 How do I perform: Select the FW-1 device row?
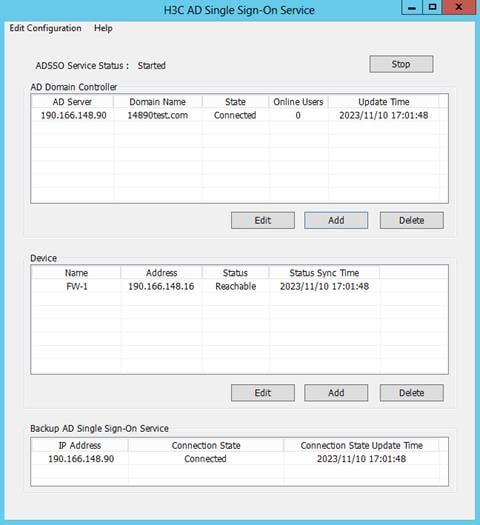coord(239,287)
